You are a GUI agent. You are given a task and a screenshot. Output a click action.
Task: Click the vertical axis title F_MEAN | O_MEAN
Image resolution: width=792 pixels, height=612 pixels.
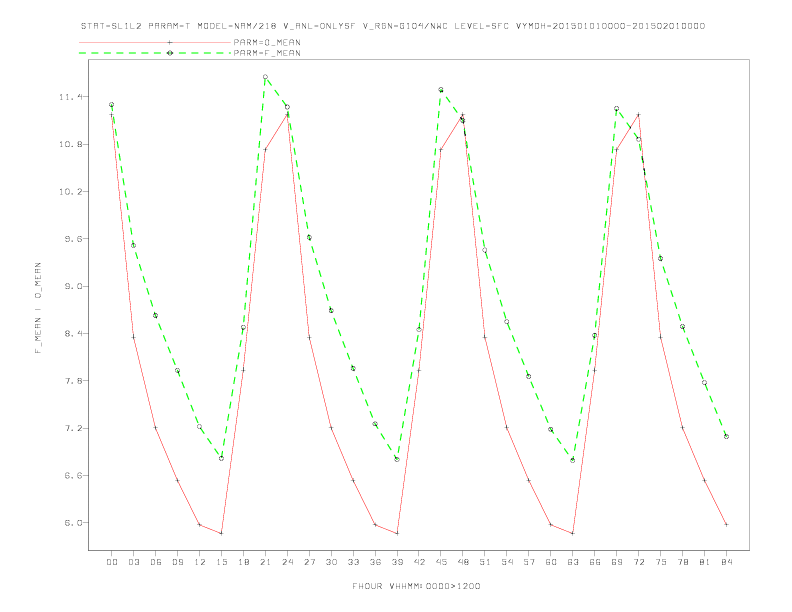click(x=38, y=308)
